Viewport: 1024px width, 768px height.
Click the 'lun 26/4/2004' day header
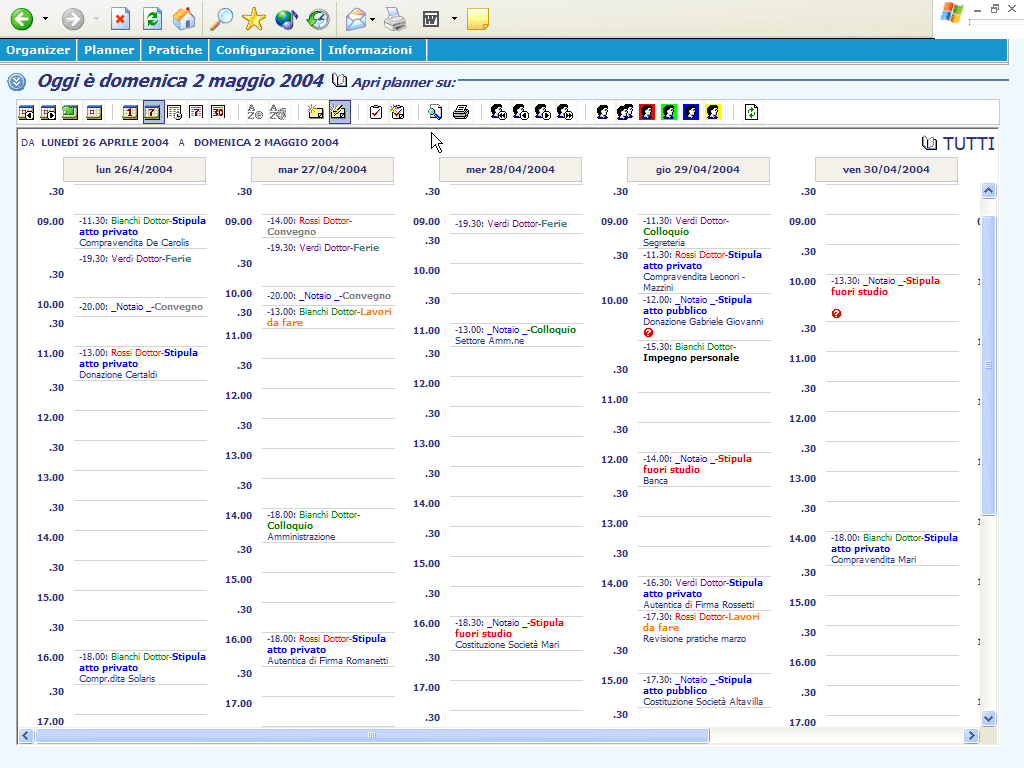135,170
